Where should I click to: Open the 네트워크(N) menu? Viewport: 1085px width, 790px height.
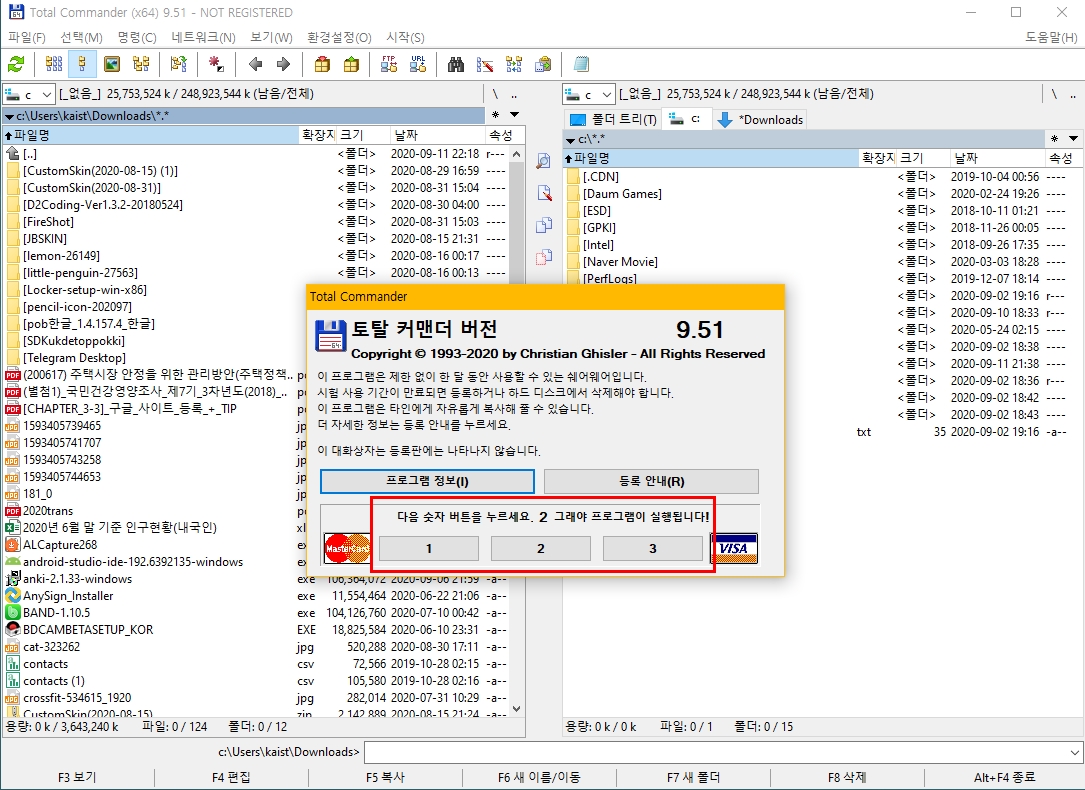tap(203, 37)
